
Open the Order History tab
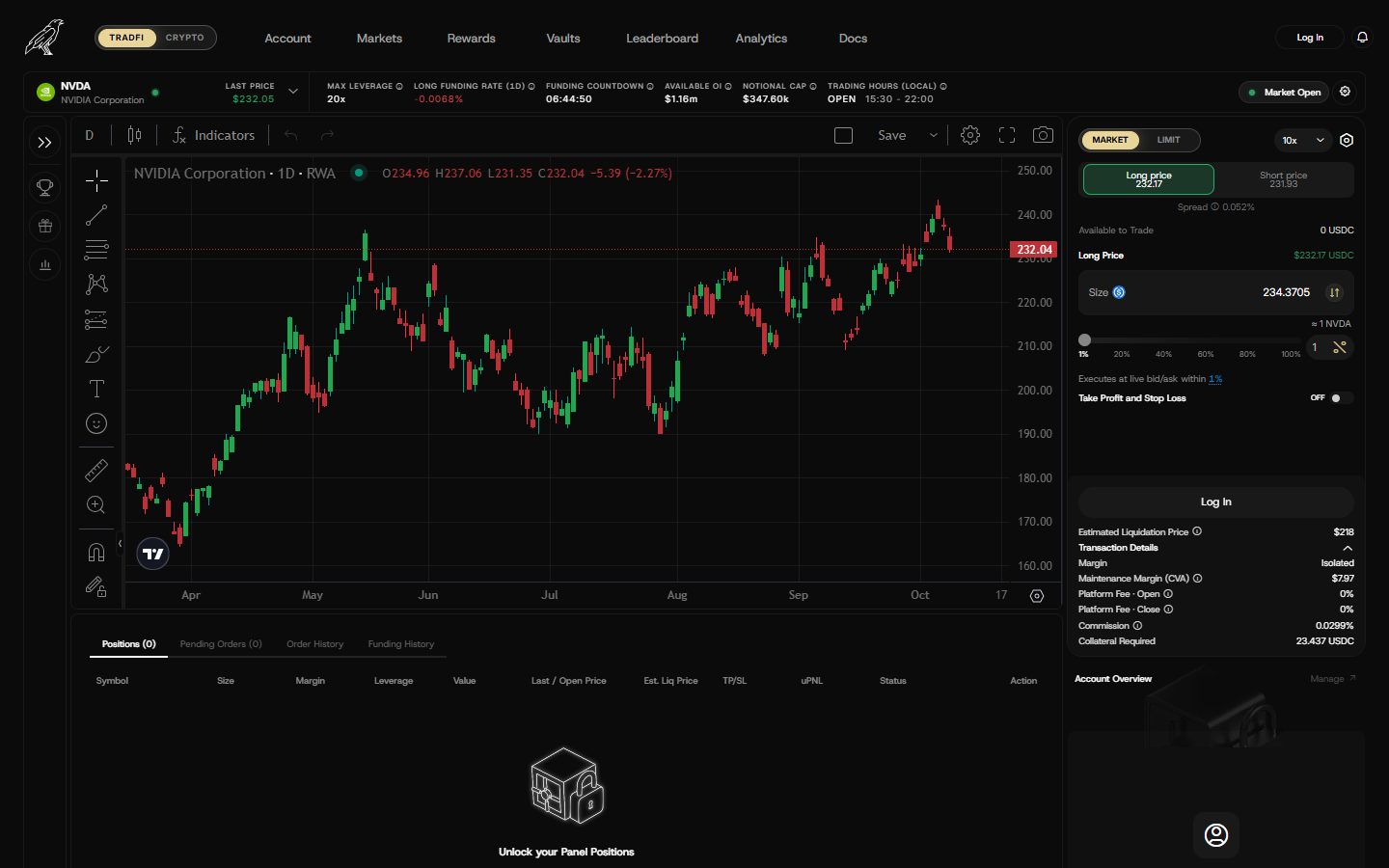(314, 644)
